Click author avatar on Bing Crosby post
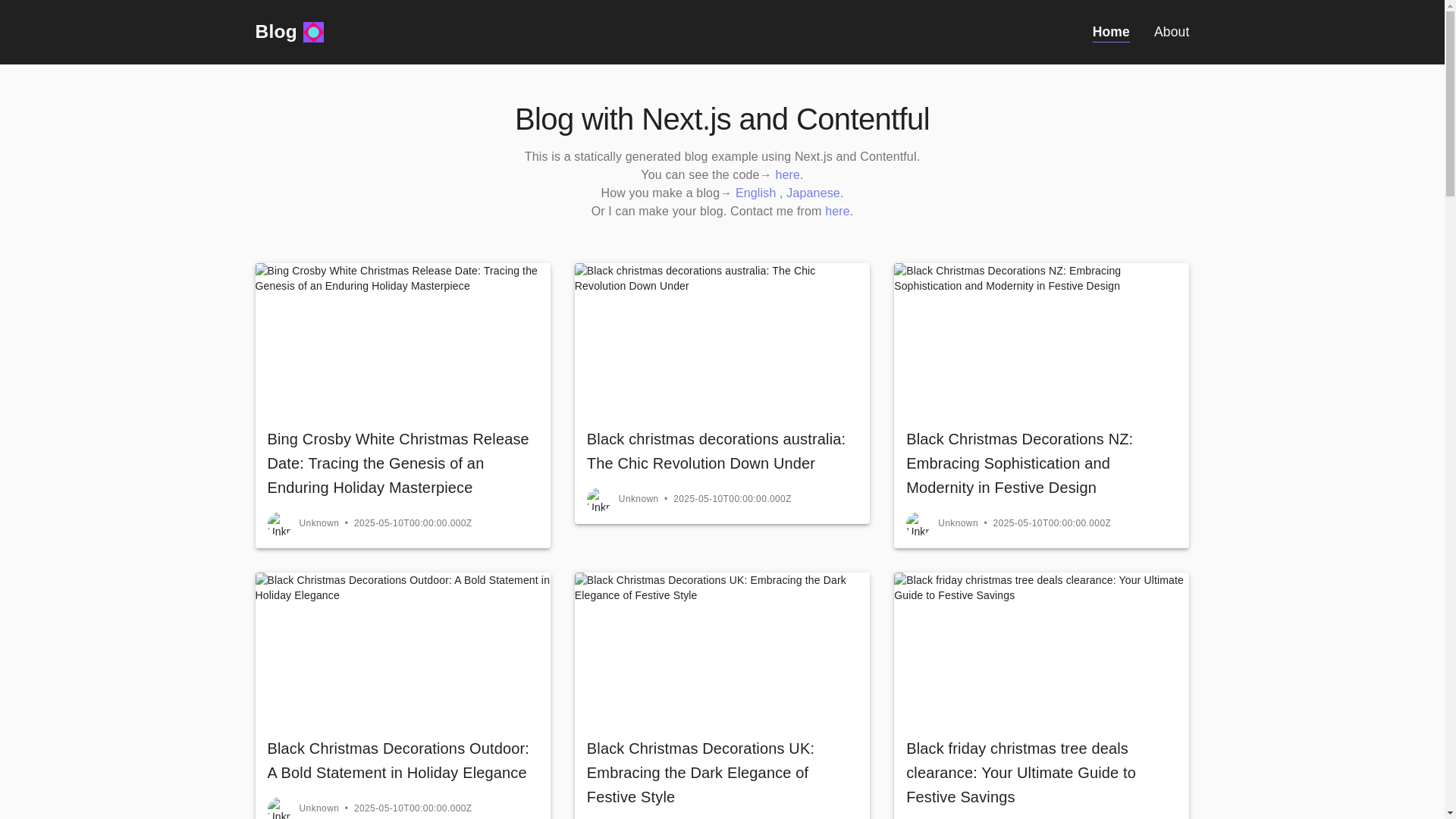The image size is (1456, 819). 279,523
